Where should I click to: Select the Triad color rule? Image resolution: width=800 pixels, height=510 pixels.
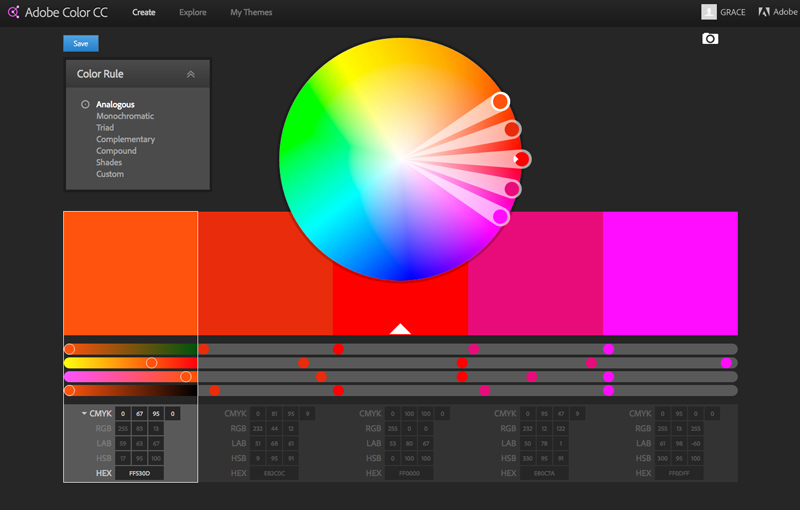(x=105, y=128)
